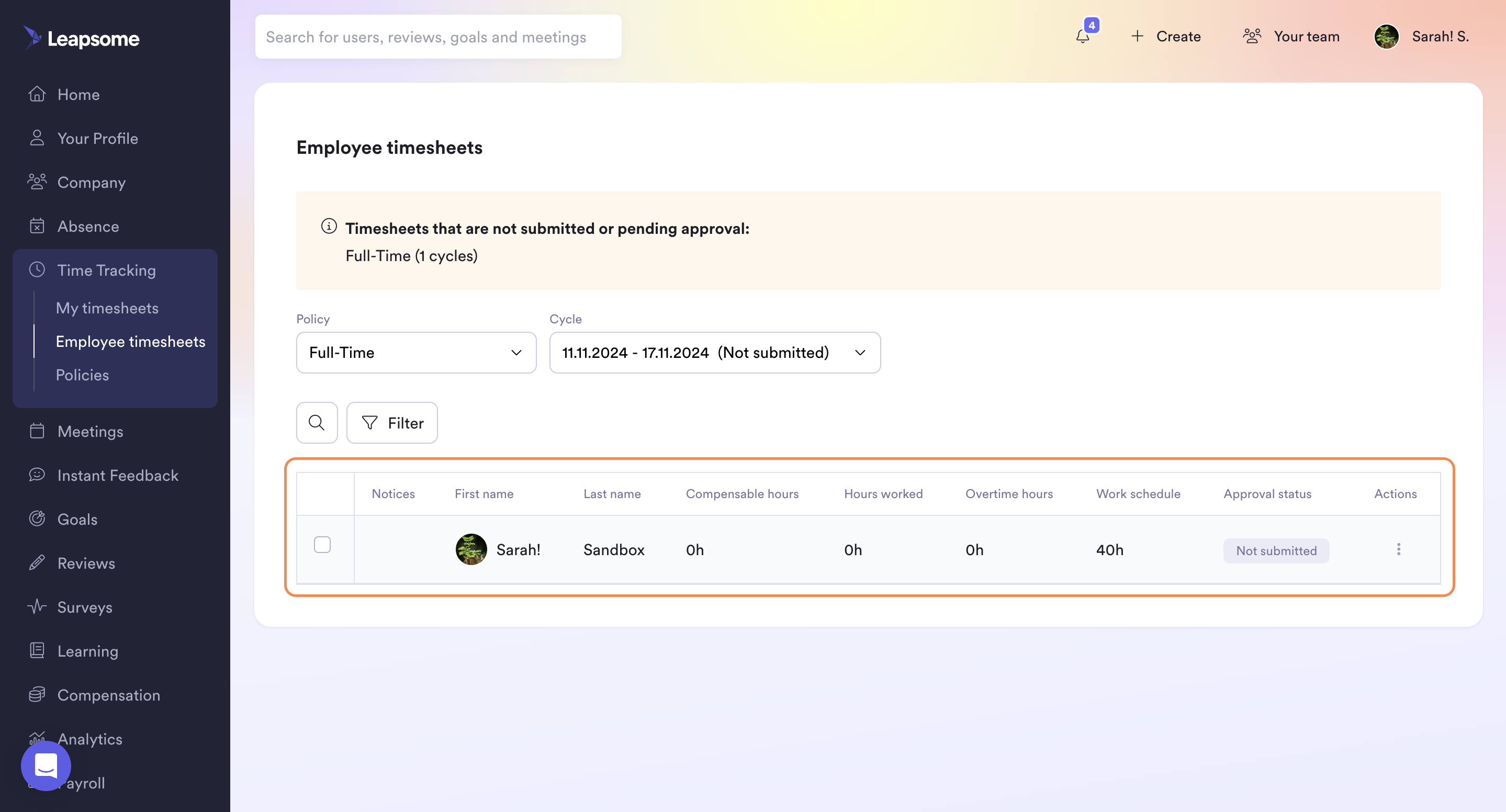The height and width of the screenshot is (812, 1506).
Task: Select the checkbox for Sarah! Sandbox row
Action: tap(322, 544)
